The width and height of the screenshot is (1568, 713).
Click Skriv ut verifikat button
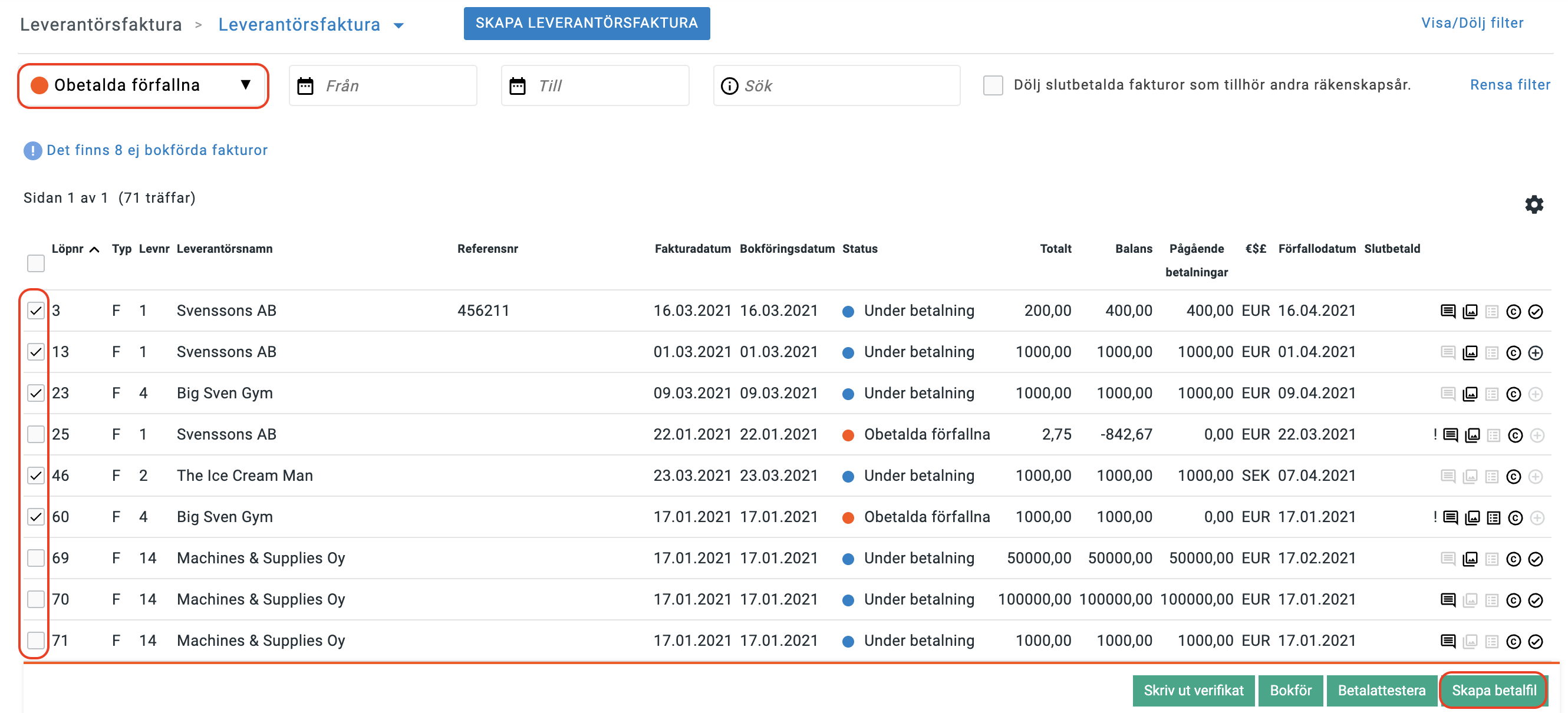1193,691
